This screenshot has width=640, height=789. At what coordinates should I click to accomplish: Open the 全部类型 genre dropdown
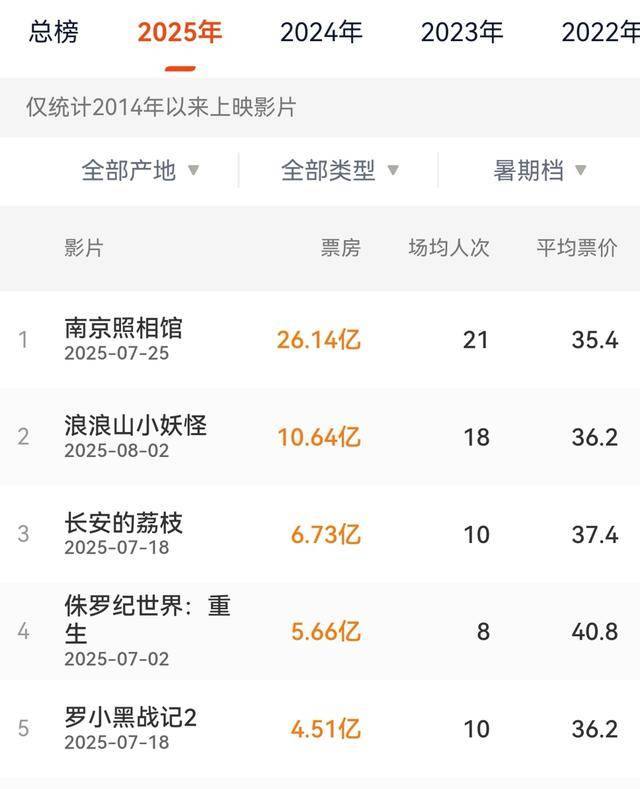pos(340,171)
